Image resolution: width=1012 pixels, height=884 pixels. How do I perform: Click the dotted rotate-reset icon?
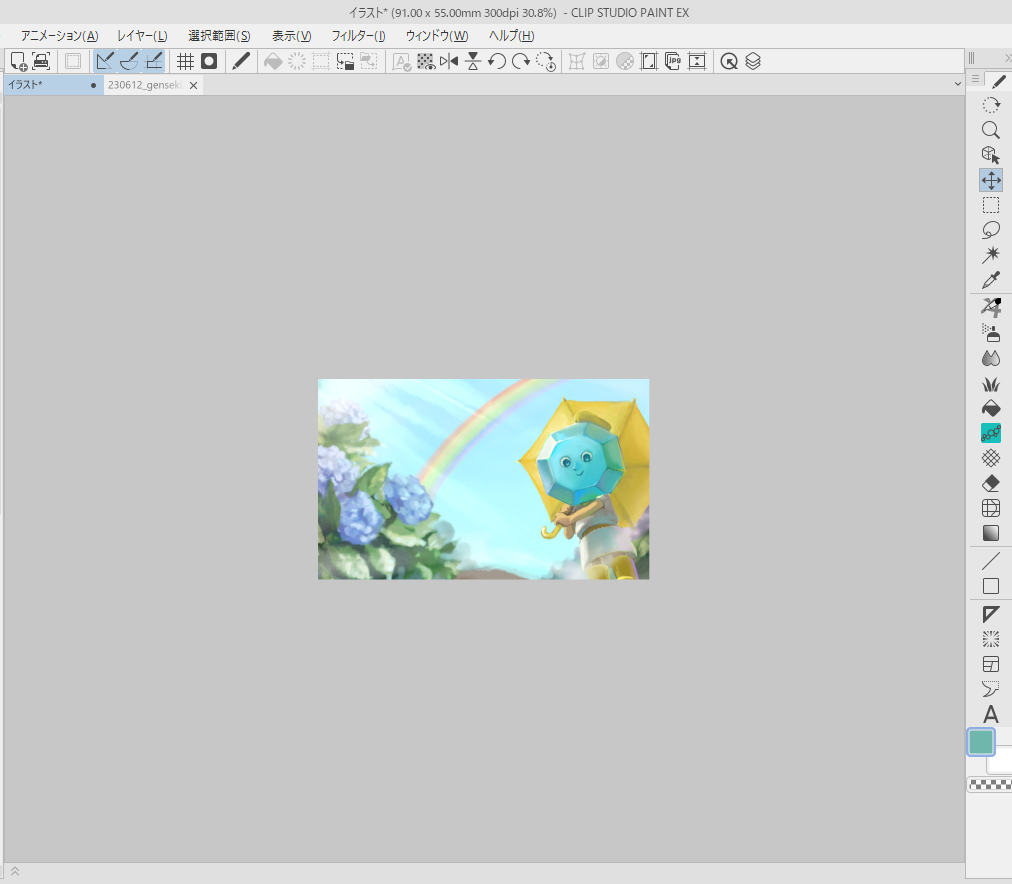click(x=545, y=61)
